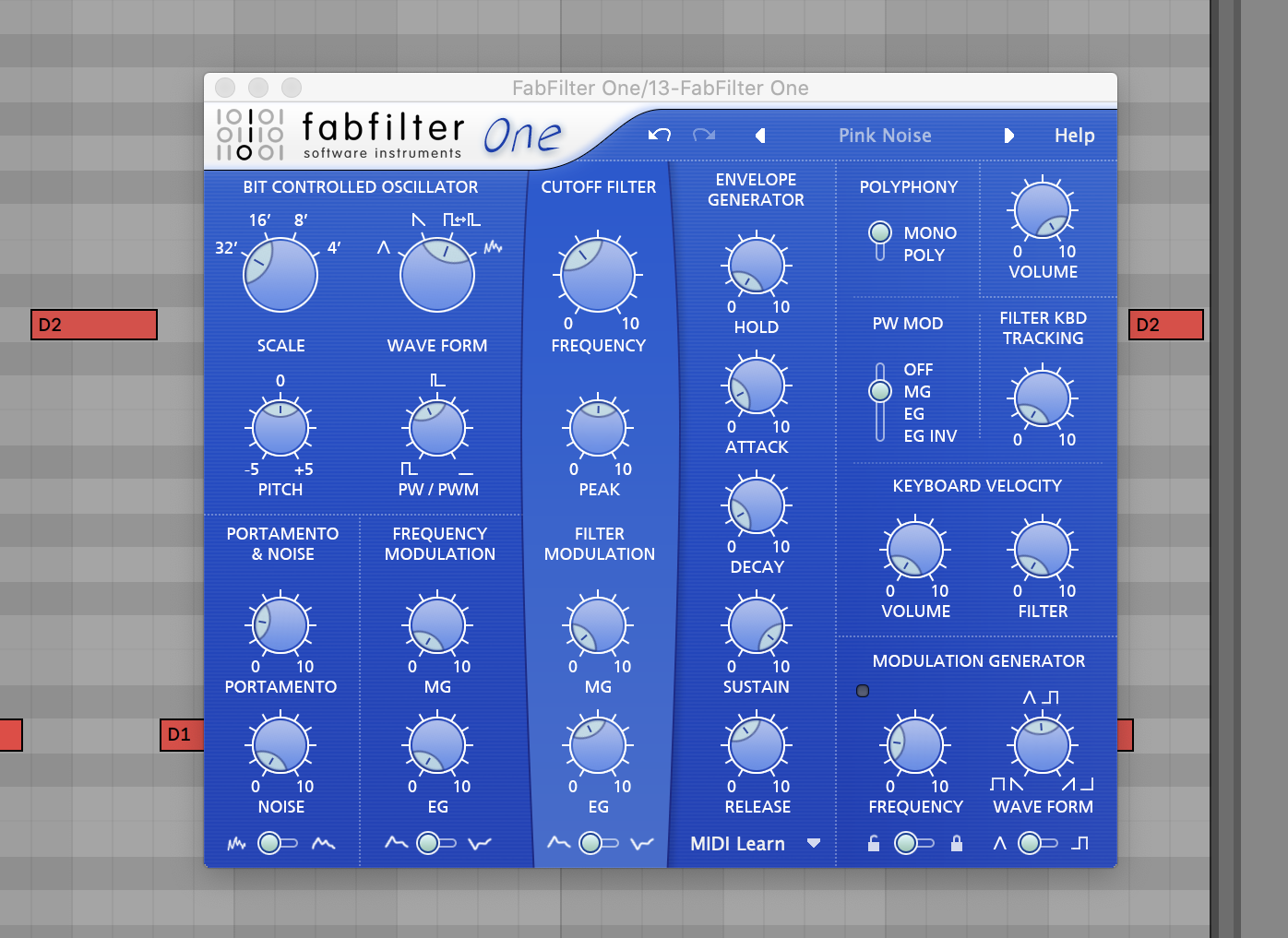The height and width of the screenshot is (938, 1288).
Task: Go to previous preset with left arrow
Action: (760, 136)
